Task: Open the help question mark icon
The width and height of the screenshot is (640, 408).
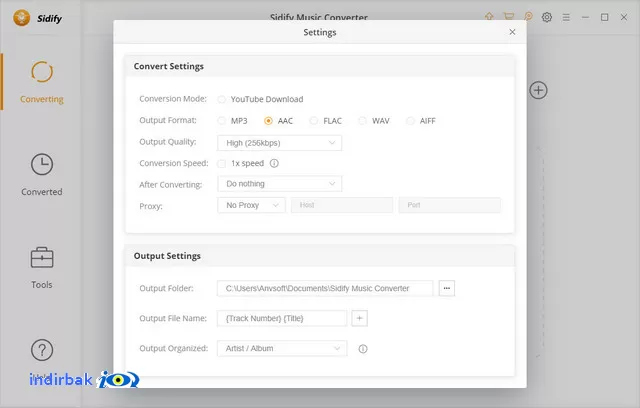Action: pyautogui.click(x=42, y=350)
